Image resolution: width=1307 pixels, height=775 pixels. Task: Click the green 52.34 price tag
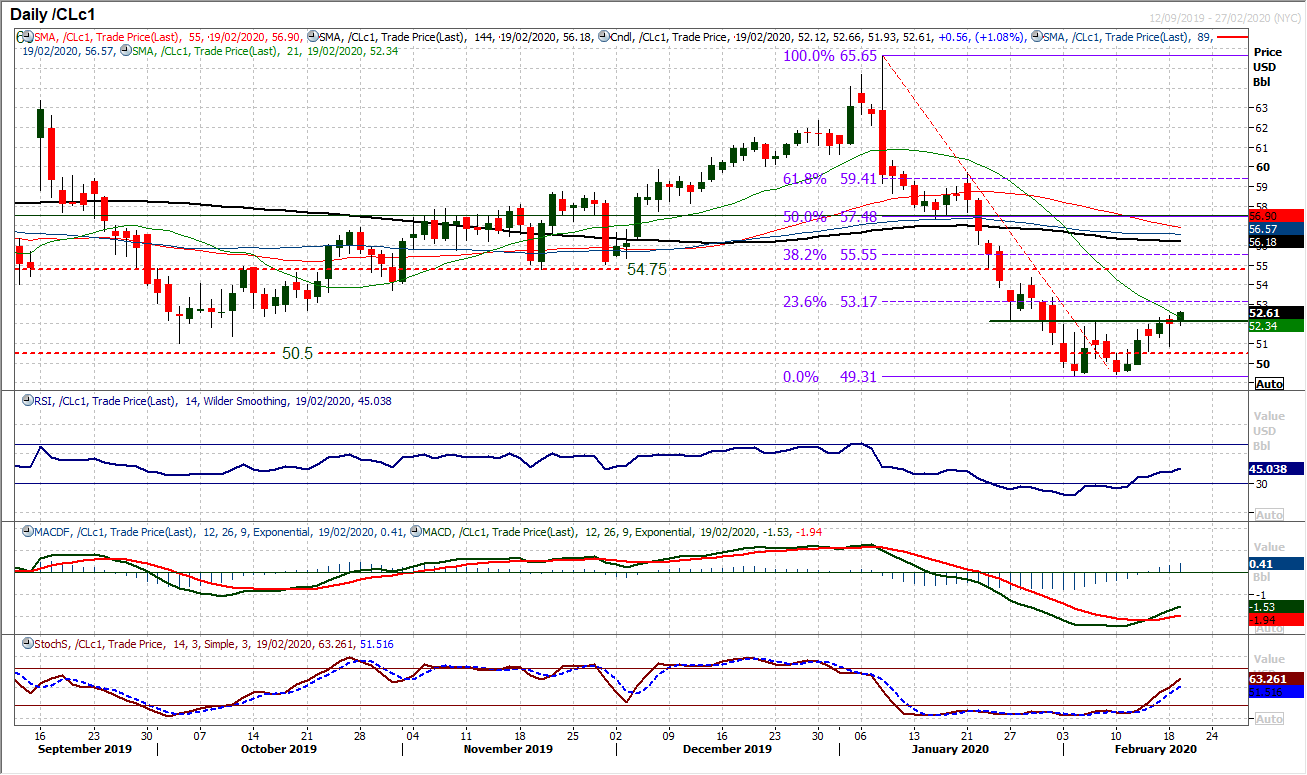tap(1276, 325)
